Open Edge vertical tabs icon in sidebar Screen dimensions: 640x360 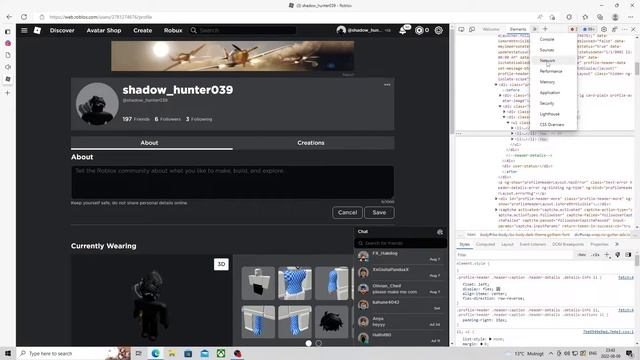pos(8,31)
